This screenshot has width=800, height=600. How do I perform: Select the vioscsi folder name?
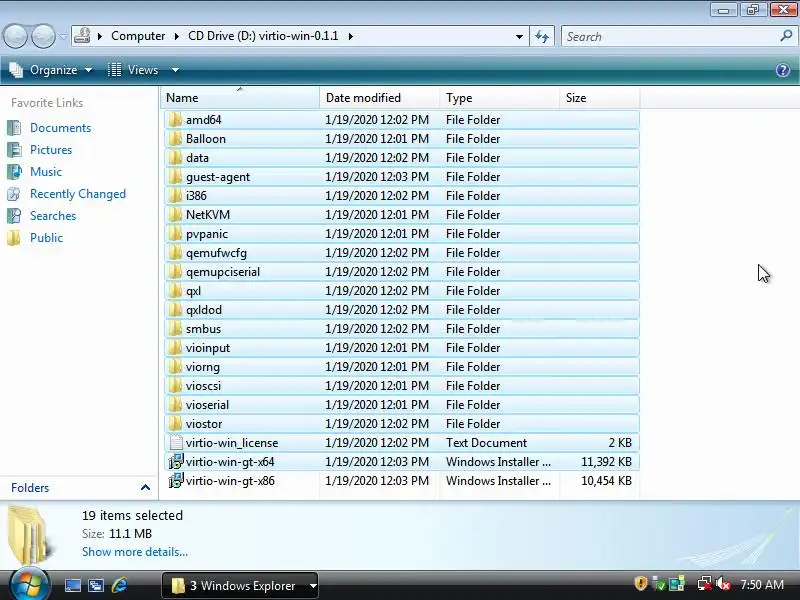tap(203, 386)
